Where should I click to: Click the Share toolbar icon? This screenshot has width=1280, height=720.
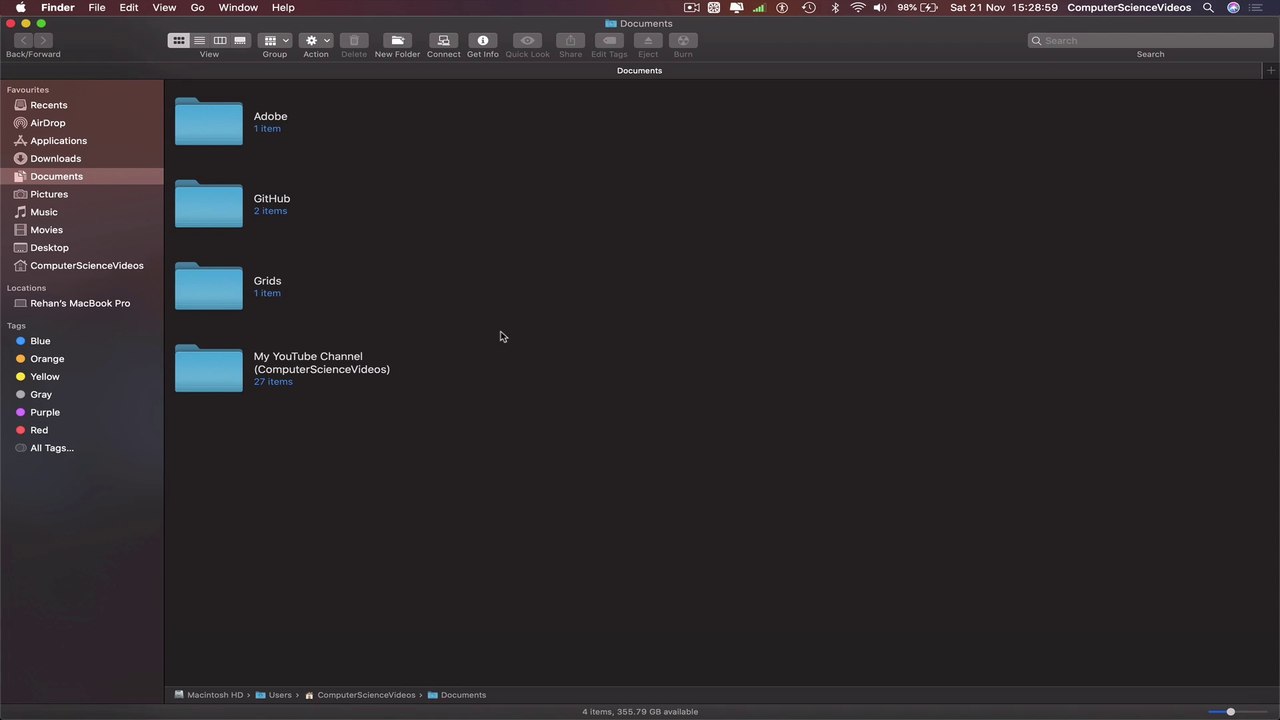(570, 41)
